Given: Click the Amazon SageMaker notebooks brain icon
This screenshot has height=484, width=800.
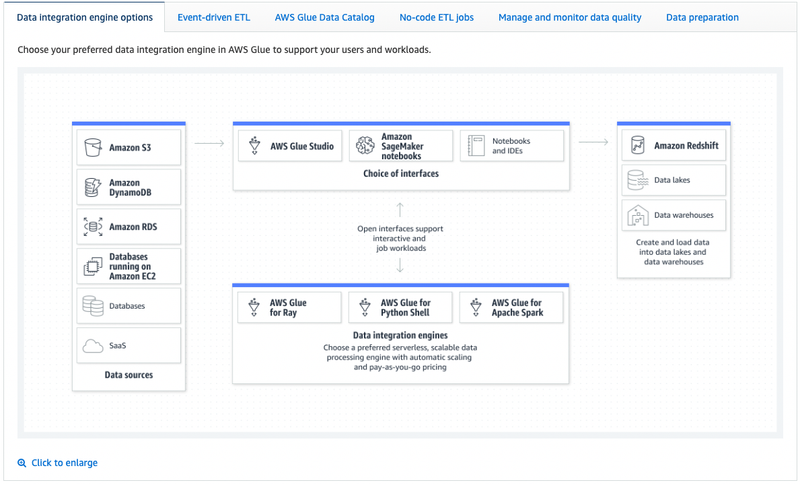Looking at the screenshot, I should 365,146.
